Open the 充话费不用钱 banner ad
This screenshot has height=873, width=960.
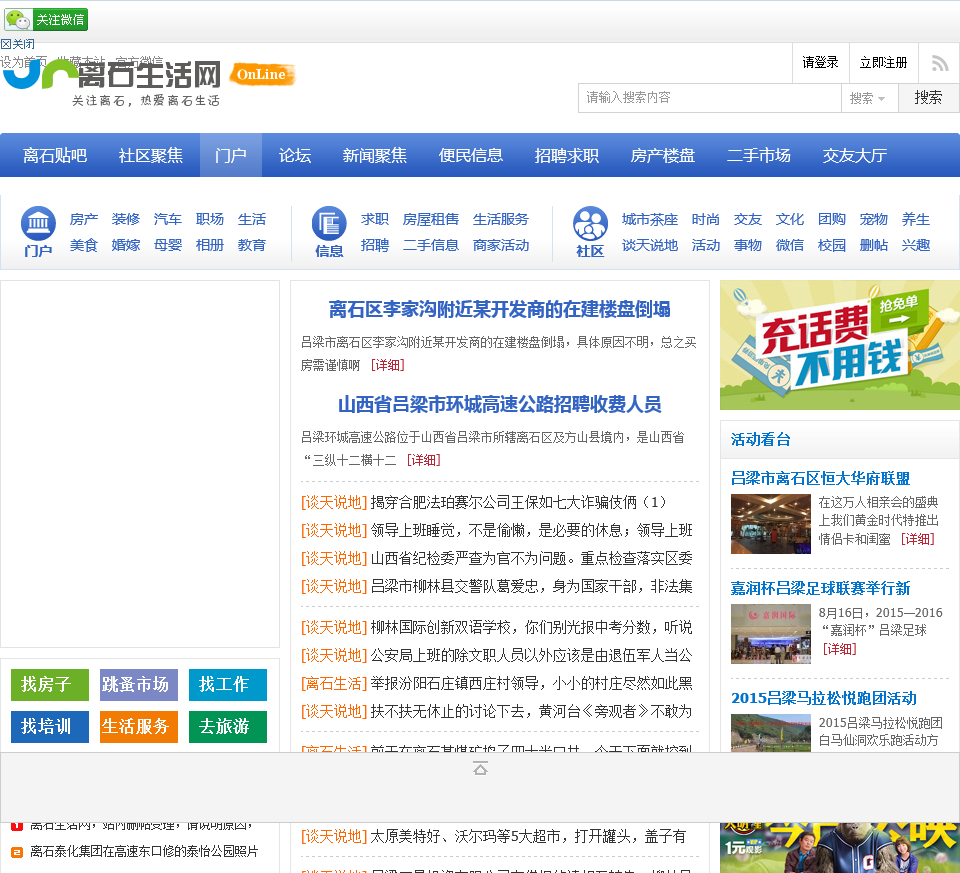(x=839, y=345)
